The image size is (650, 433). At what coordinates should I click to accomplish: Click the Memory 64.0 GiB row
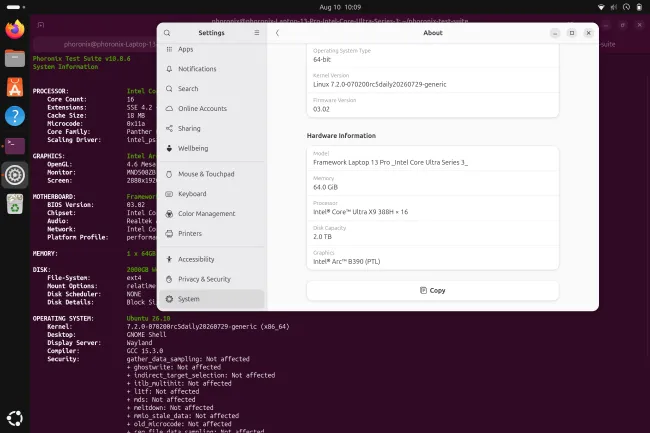[433, 183]
